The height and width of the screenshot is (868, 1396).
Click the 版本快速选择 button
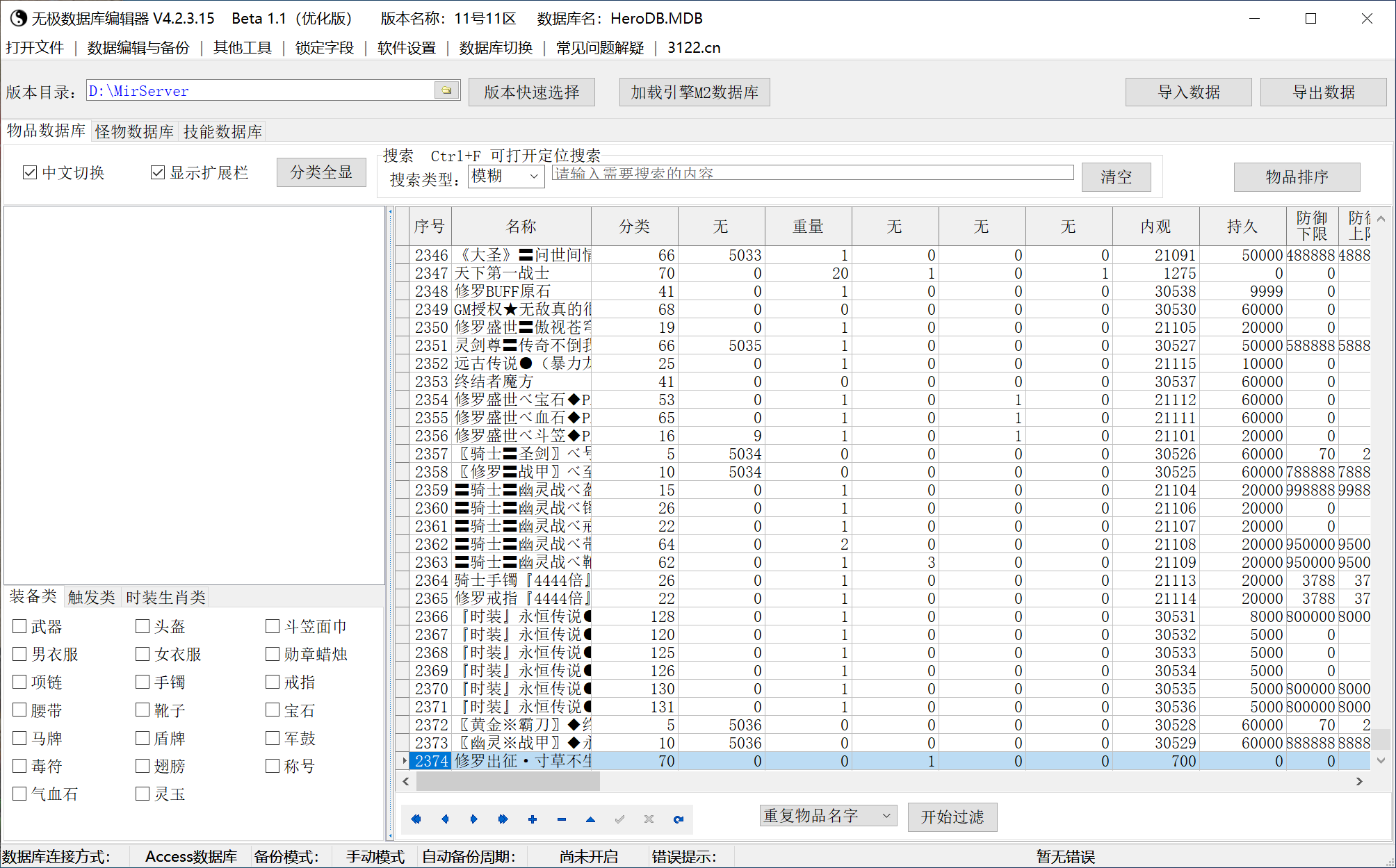[532, 92]
